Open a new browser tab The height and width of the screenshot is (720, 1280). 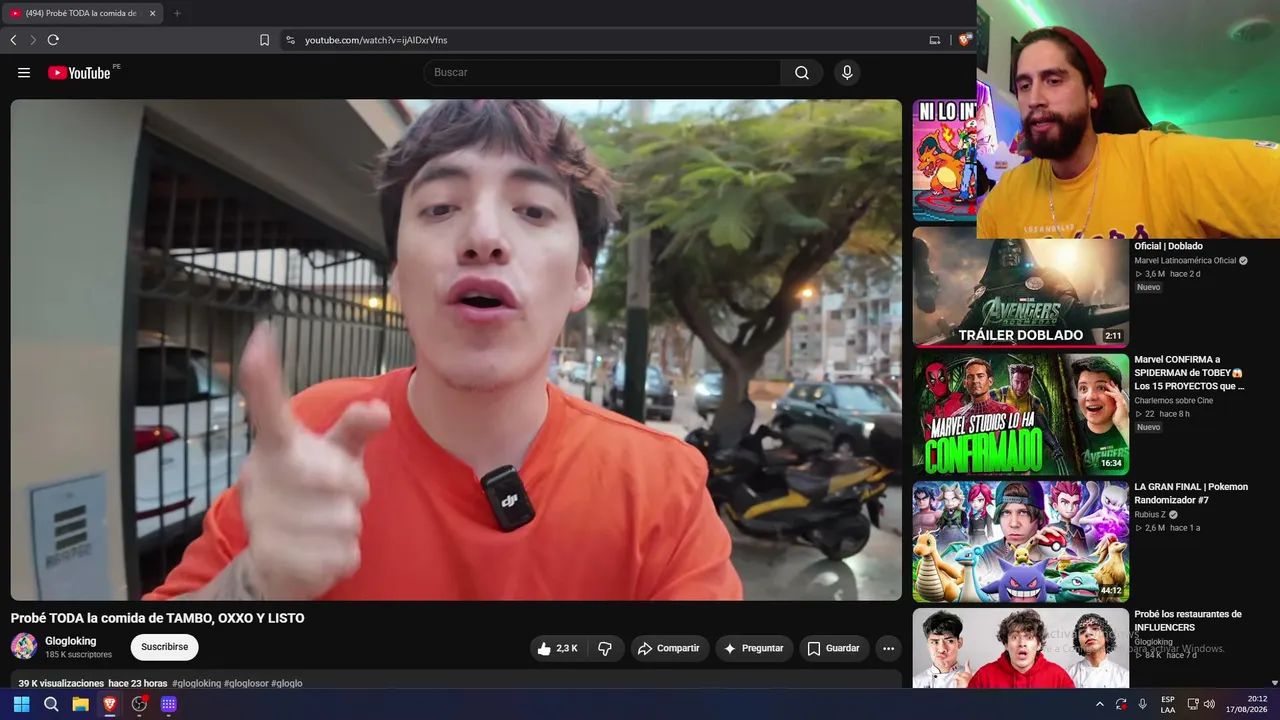click(x=177, y=13)
